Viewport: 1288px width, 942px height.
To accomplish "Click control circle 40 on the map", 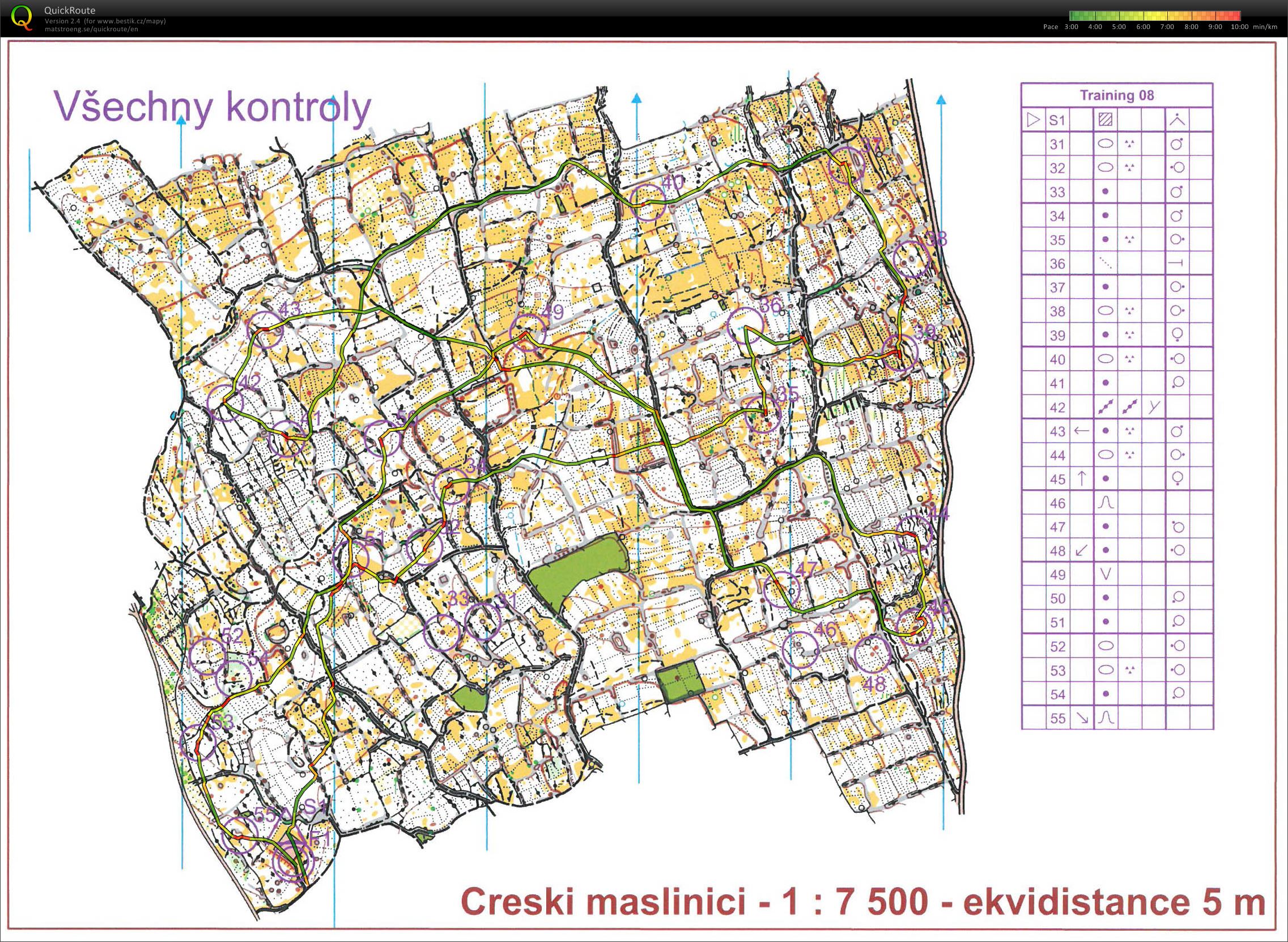I will coord(649,202).
